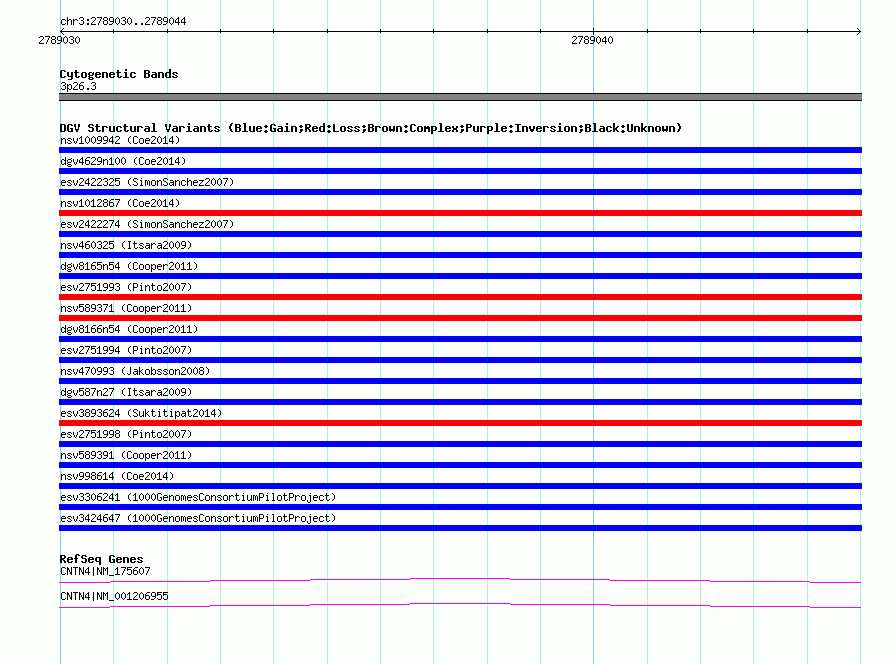The image size is (890, 664).
Task: Click the red loss bar under esv3893624
Action: click(x=460, y=423)
